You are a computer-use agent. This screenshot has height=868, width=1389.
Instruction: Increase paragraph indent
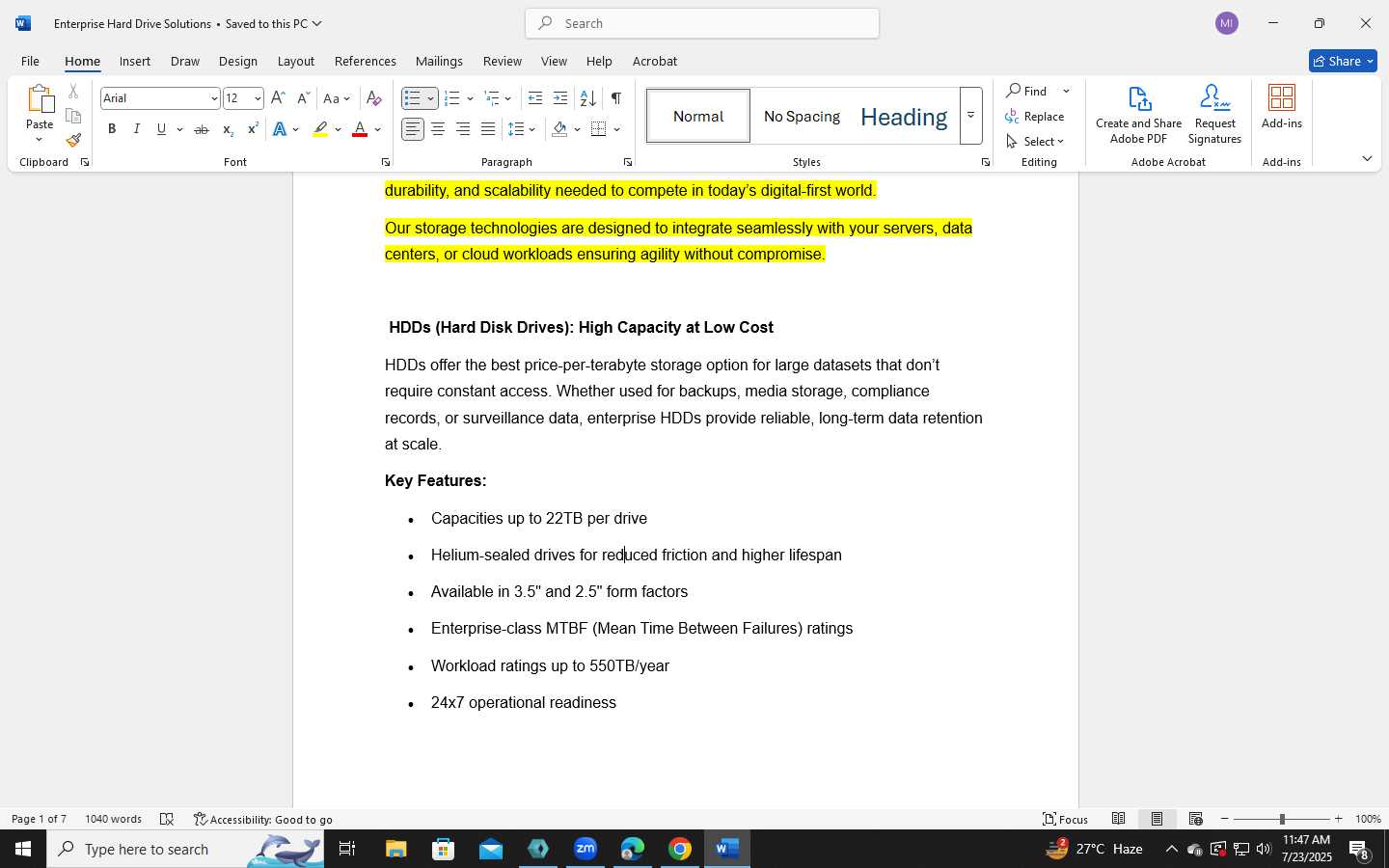tap(560, 98)
